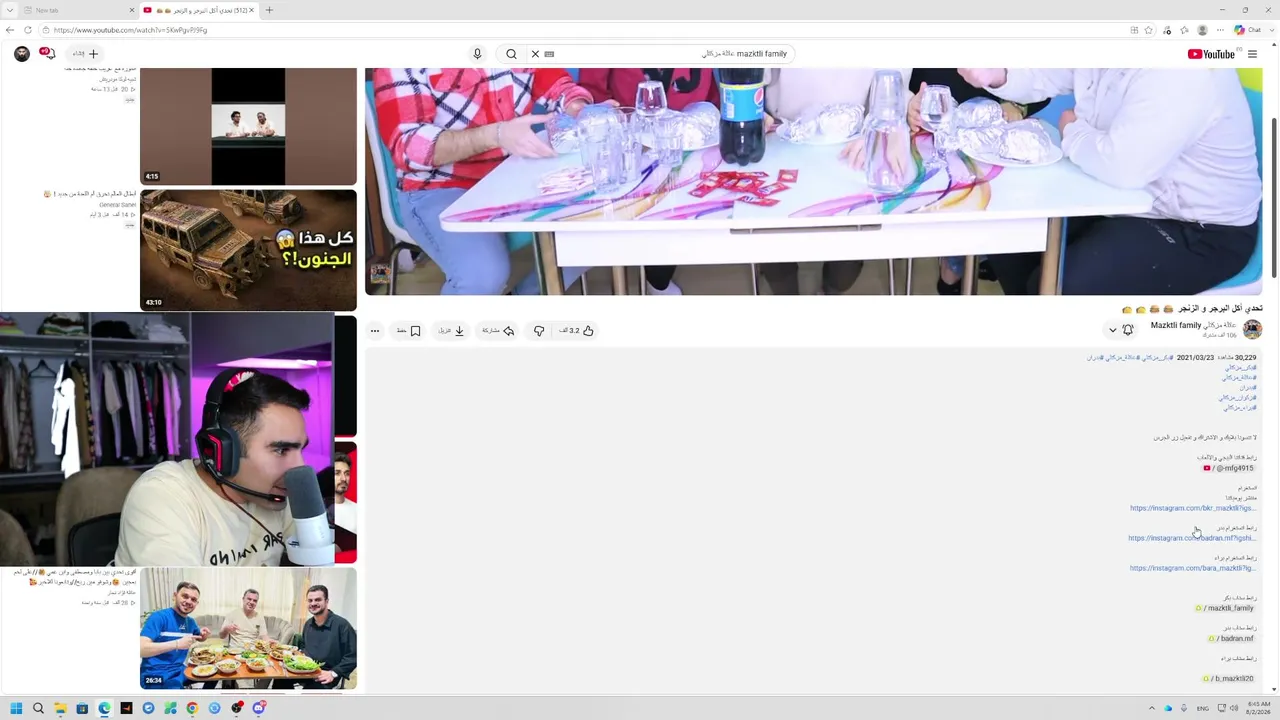Viewport: 1280px width, 720px height.
Task: Open more actions three-dot menu
Action: coord(375,331)
